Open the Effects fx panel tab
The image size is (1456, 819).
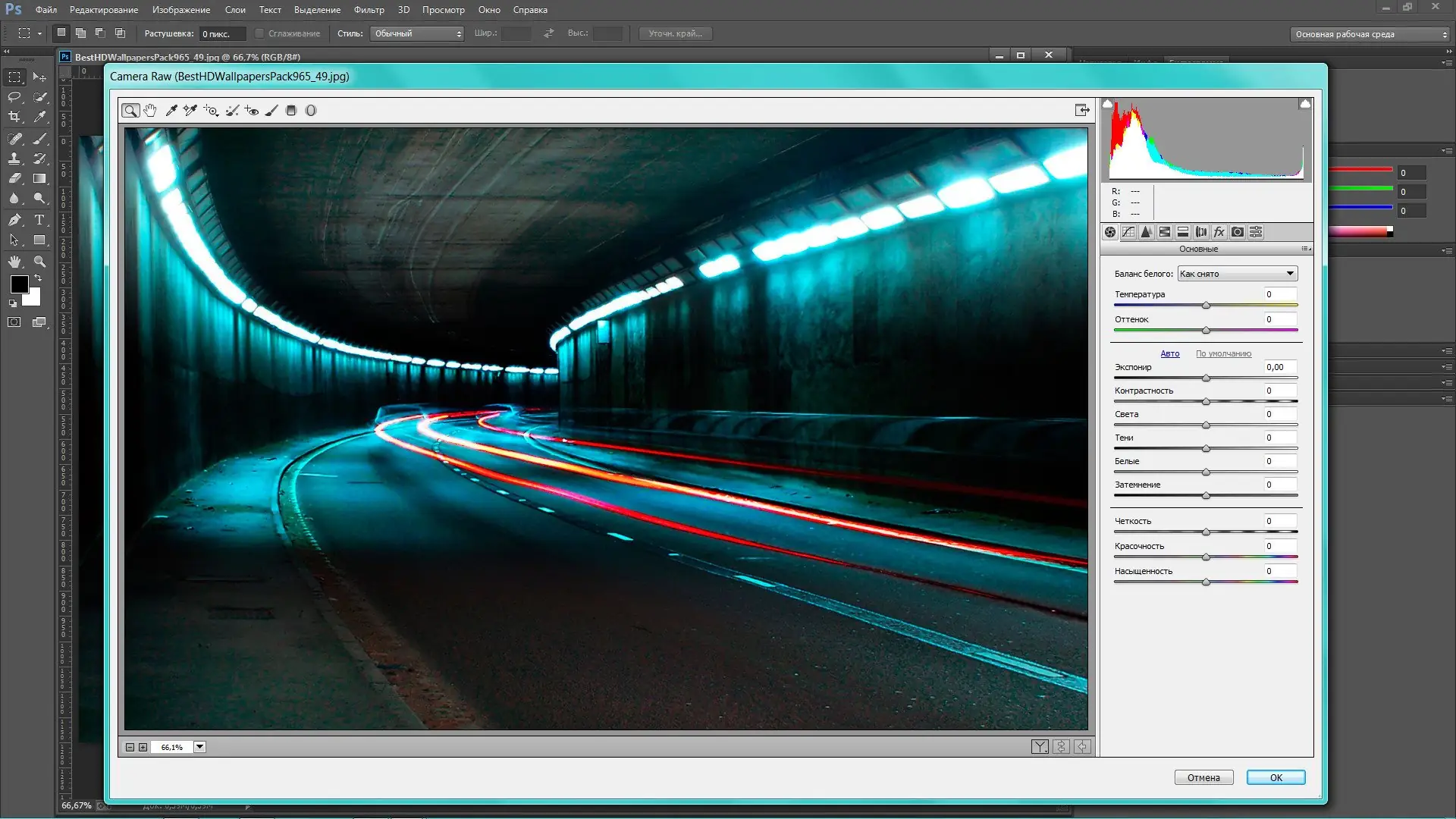tap(1219, 232)
